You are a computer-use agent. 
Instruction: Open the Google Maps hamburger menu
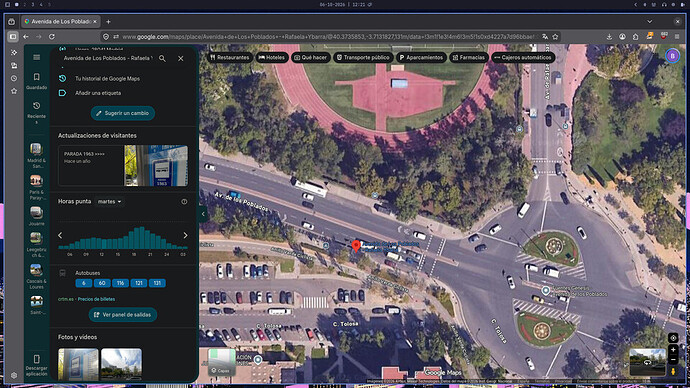tap(37, 57)
